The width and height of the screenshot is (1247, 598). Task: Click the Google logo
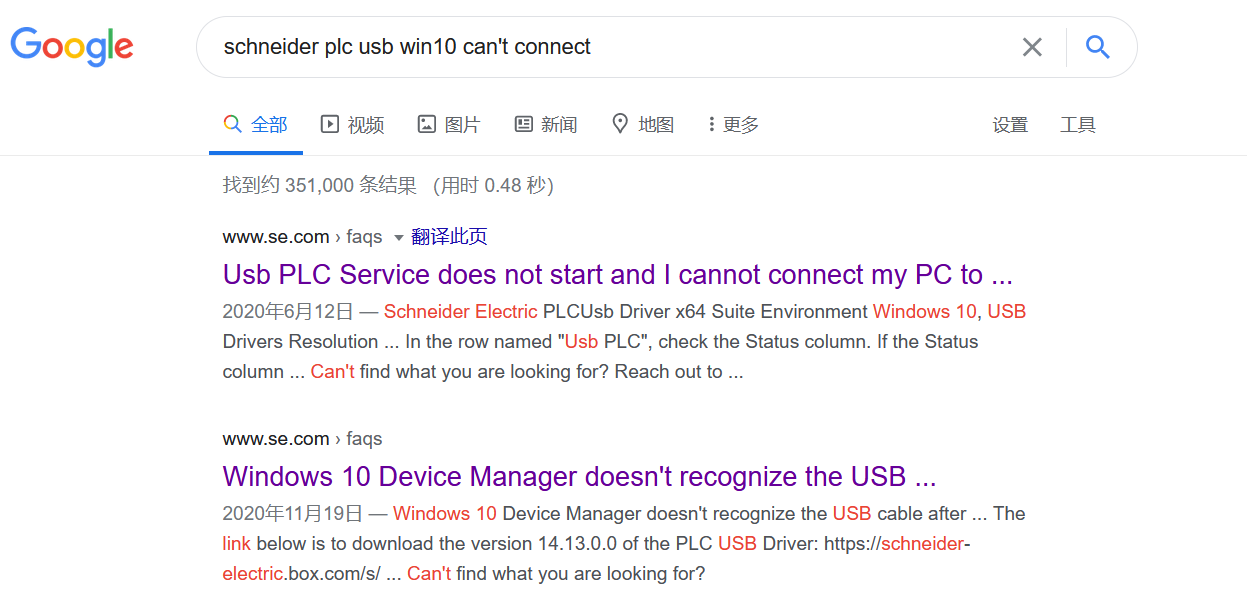72,47
